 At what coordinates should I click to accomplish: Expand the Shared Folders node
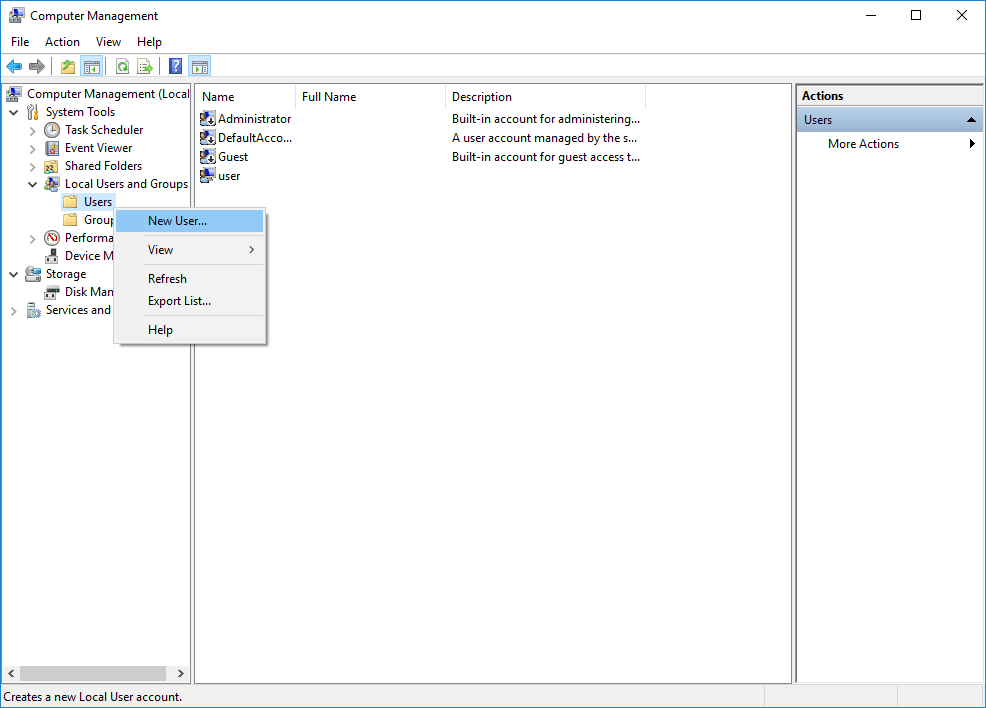tap(33, 167)
